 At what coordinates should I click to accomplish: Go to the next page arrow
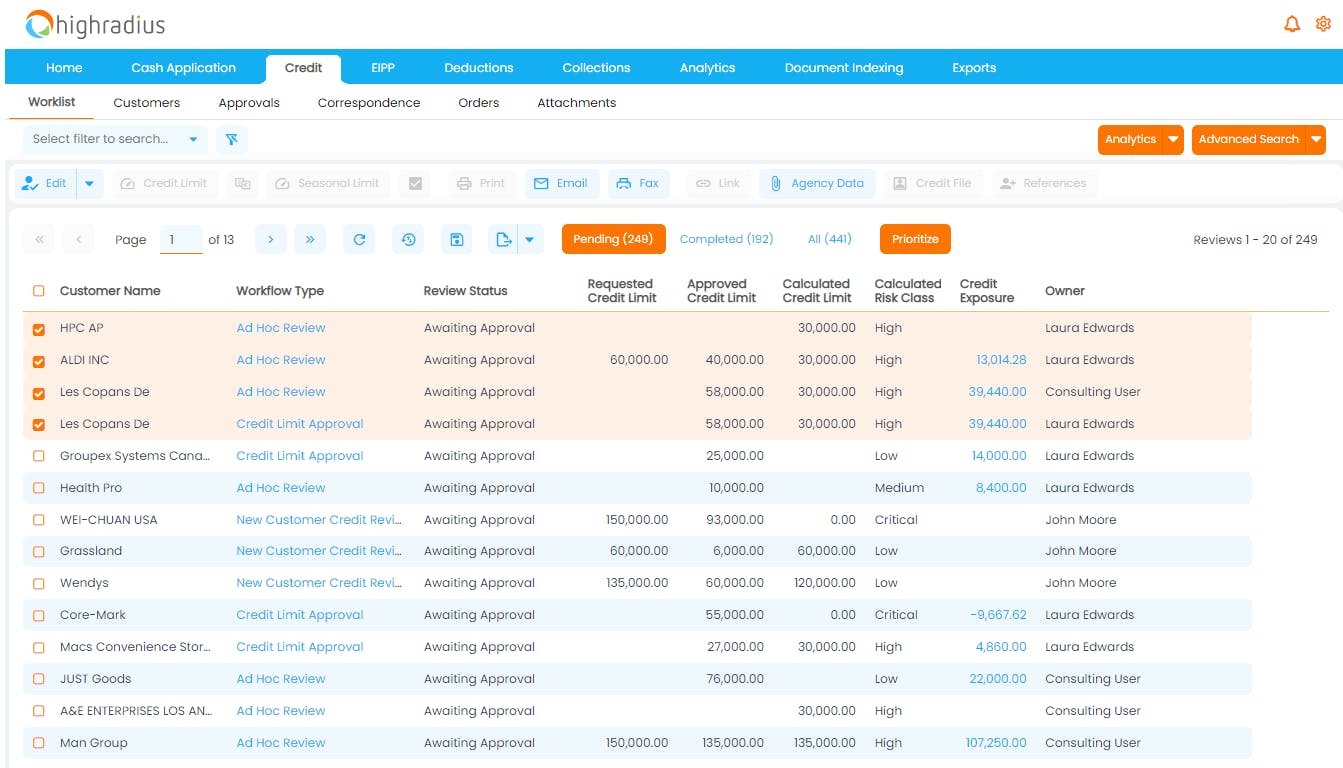coord(271,239)
